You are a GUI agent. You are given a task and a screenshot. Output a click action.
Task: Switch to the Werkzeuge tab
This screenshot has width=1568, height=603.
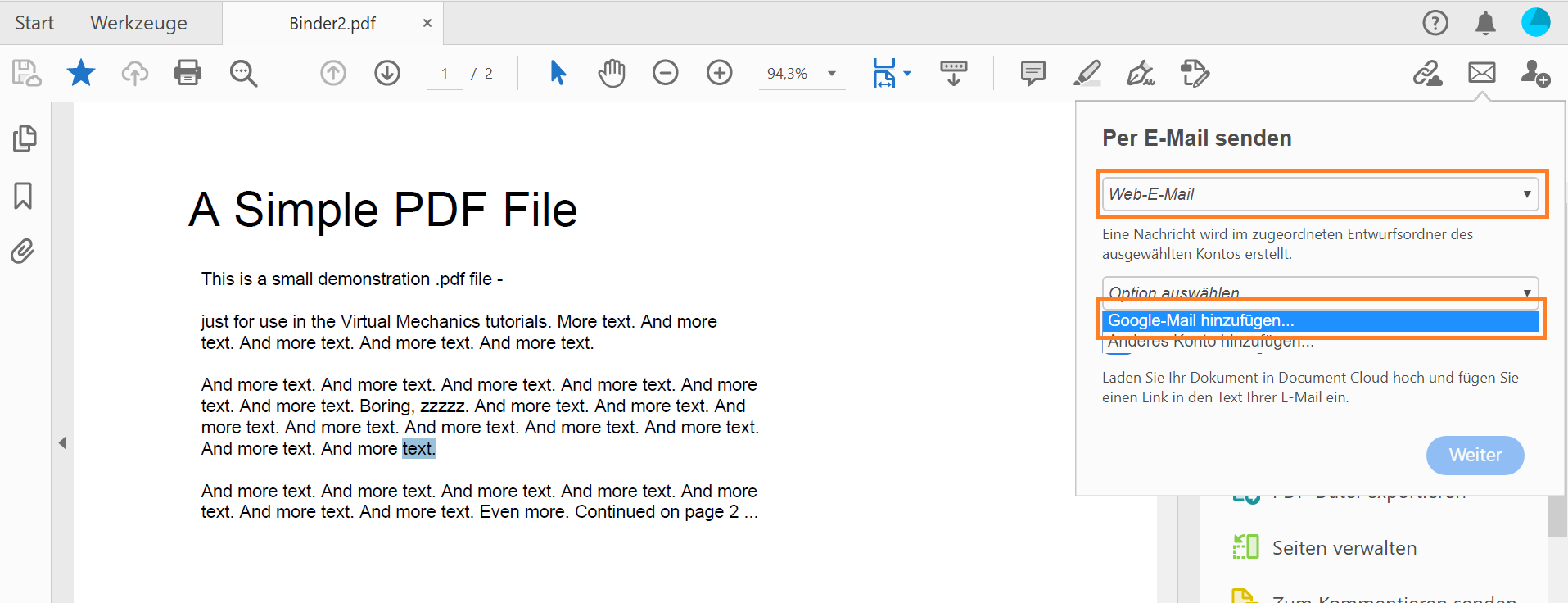coord(138,23)
